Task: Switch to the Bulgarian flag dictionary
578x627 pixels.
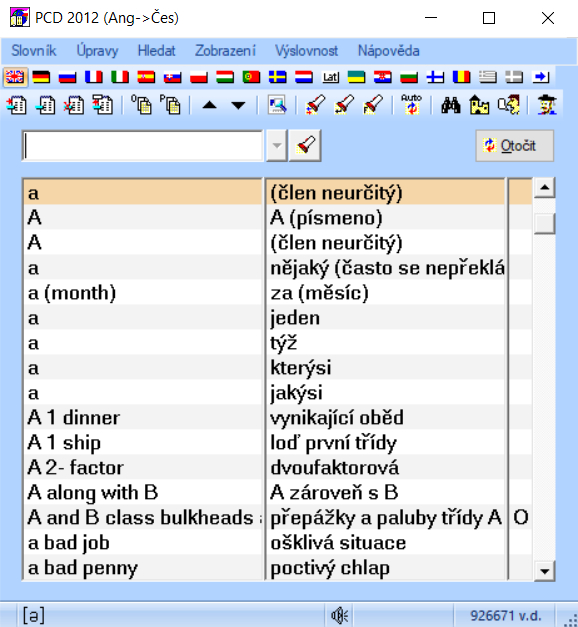Action: 409,77
